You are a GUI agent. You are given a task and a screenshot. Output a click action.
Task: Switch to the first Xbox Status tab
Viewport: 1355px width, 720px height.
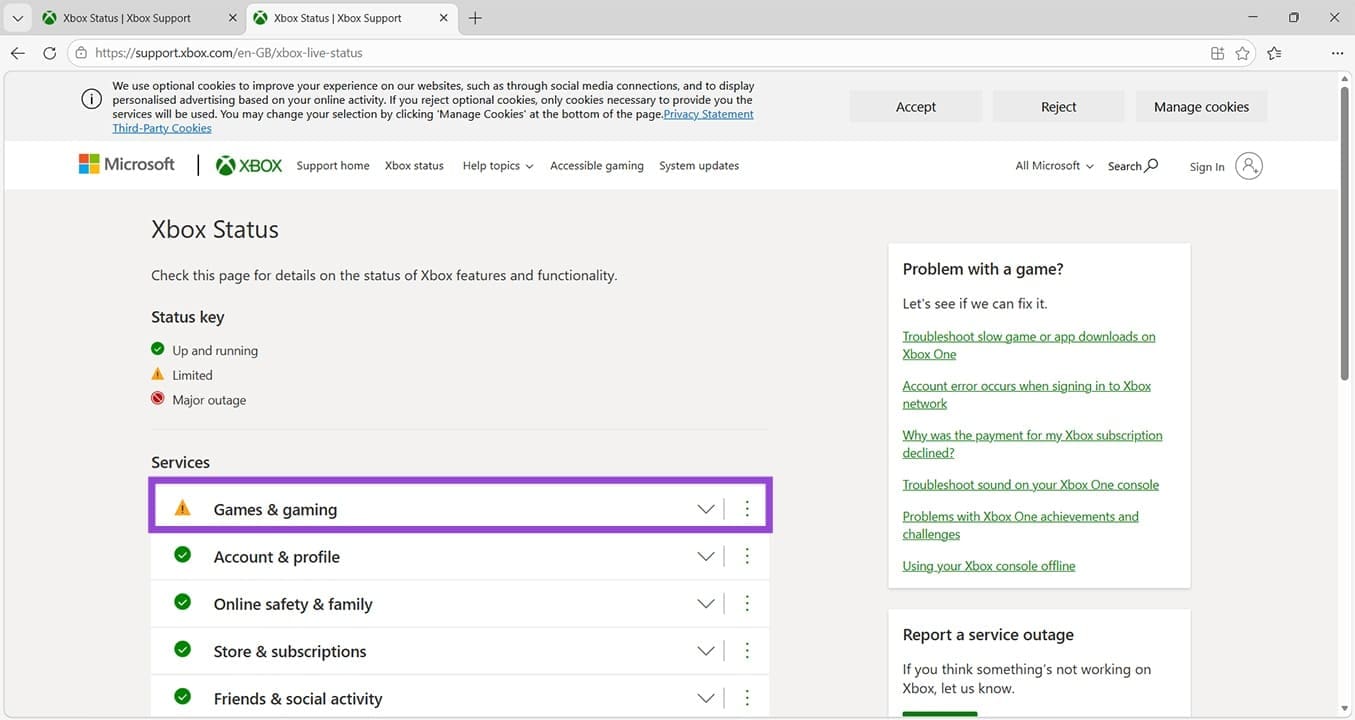tap(126, 18)
